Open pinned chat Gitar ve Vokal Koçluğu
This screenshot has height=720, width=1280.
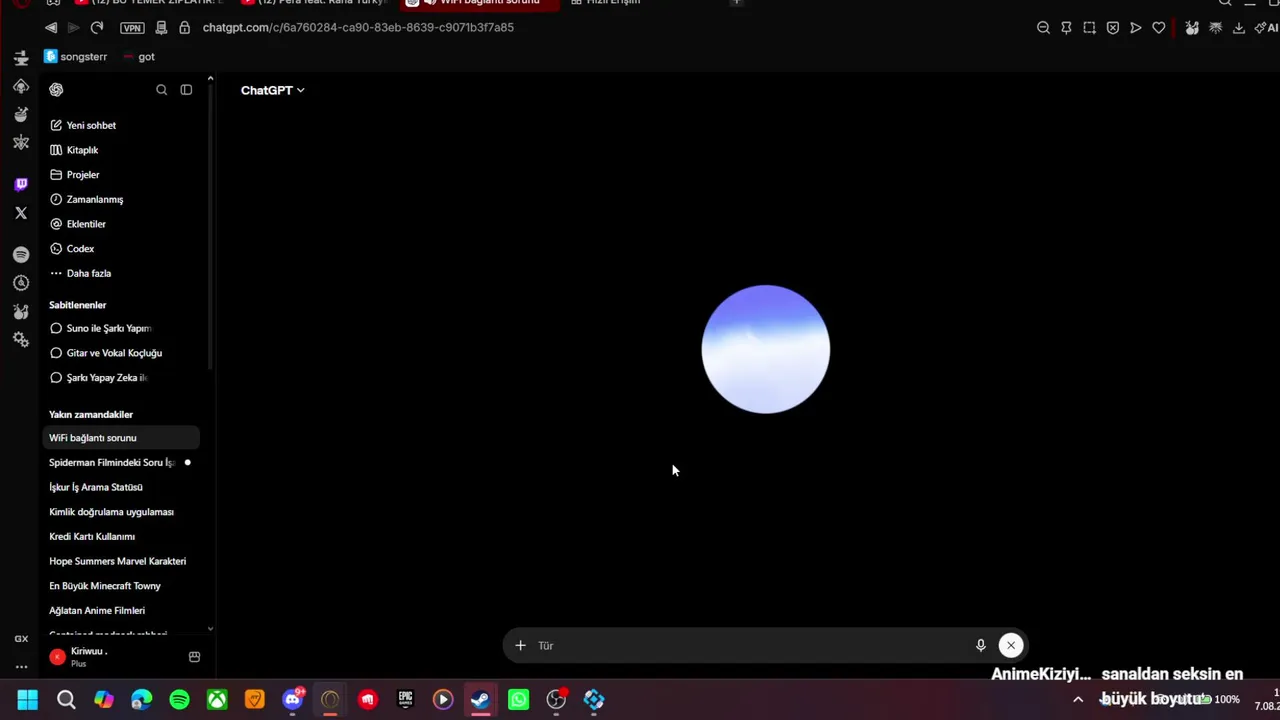tap(120, 353)
